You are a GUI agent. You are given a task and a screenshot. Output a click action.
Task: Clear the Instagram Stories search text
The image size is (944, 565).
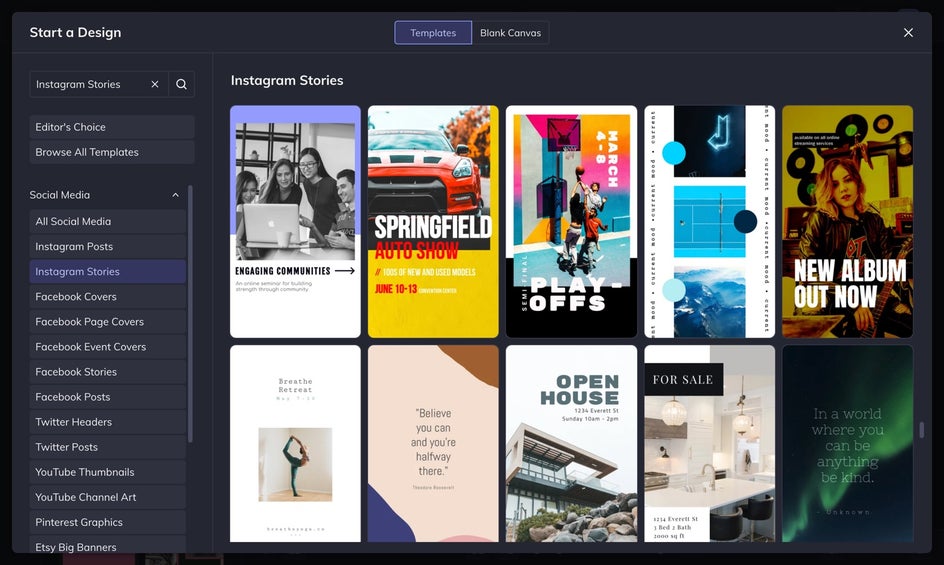[x=155, y=84]
